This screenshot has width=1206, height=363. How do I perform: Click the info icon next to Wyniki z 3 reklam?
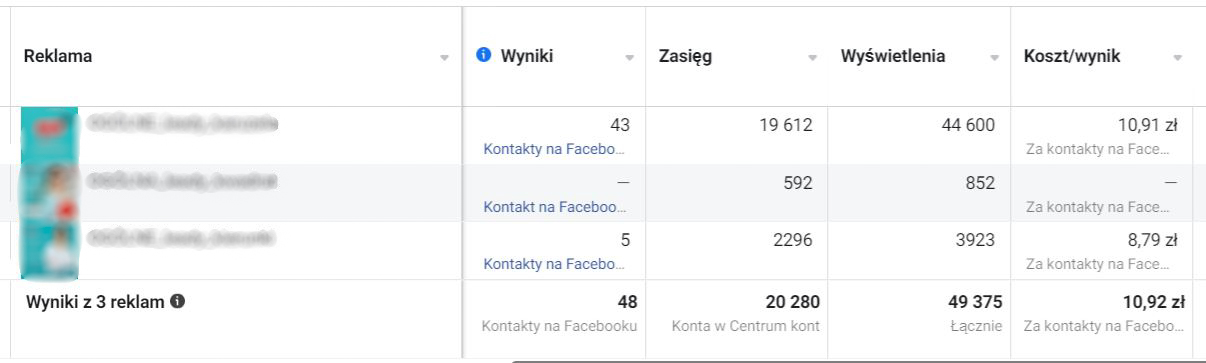[x=177, y=301]
